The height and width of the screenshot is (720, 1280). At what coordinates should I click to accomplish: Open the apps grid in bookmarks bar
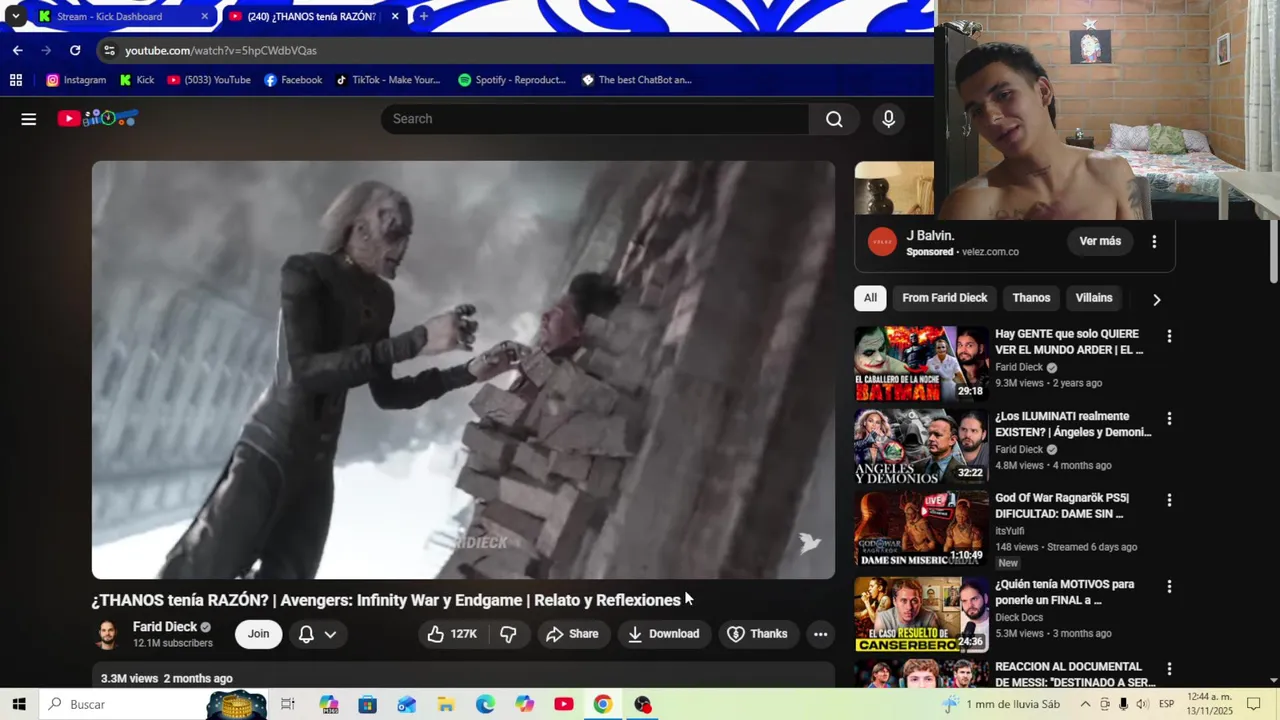16,80
